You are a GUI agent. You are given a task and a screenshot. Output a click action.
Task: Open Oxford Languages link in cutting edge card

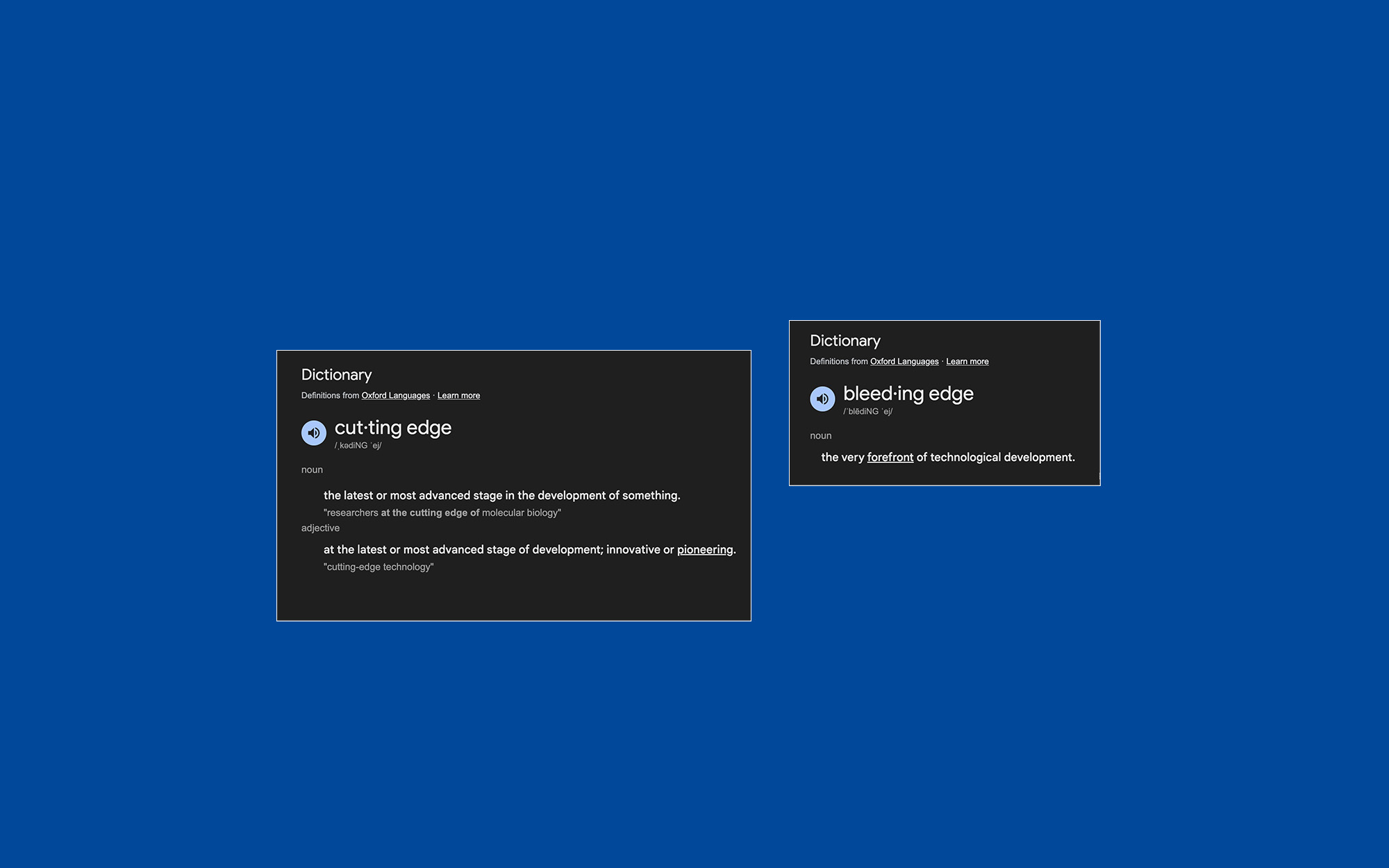click(396, 396)
